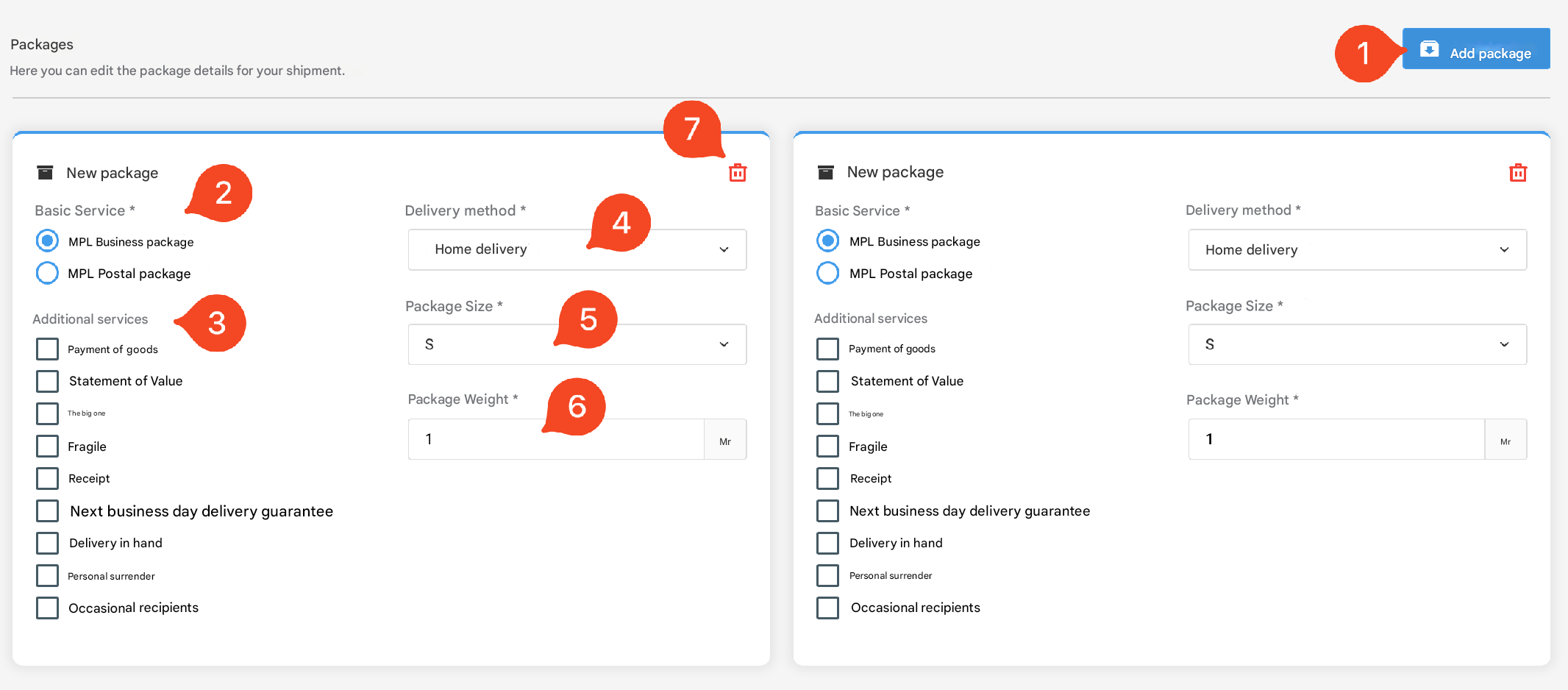Click the first package's Package Weight field
The image size is (1568, 690).
pos(555,439)
